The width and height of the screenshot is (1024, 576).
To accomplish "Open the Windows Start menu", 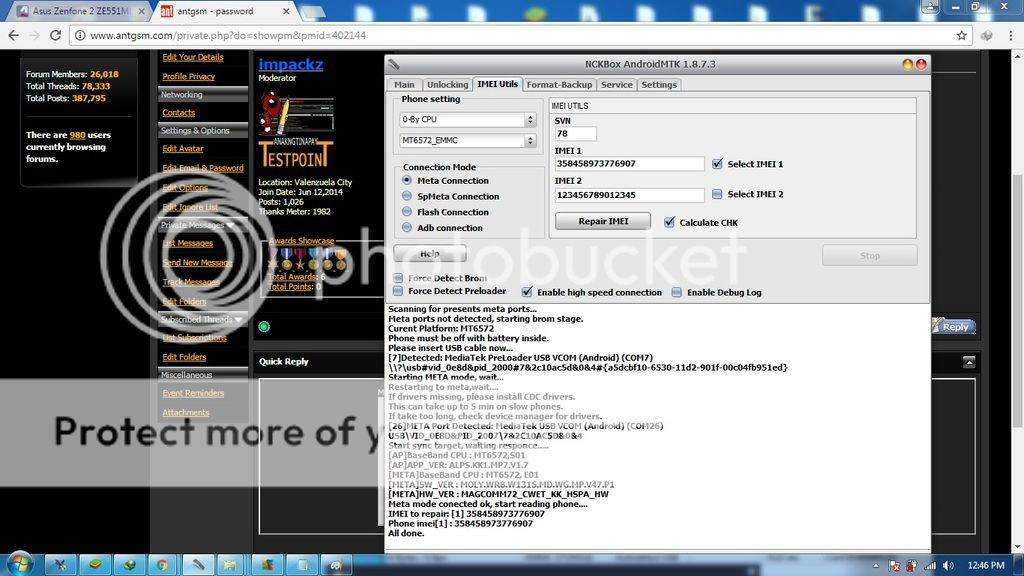I will tap(20, 564).
